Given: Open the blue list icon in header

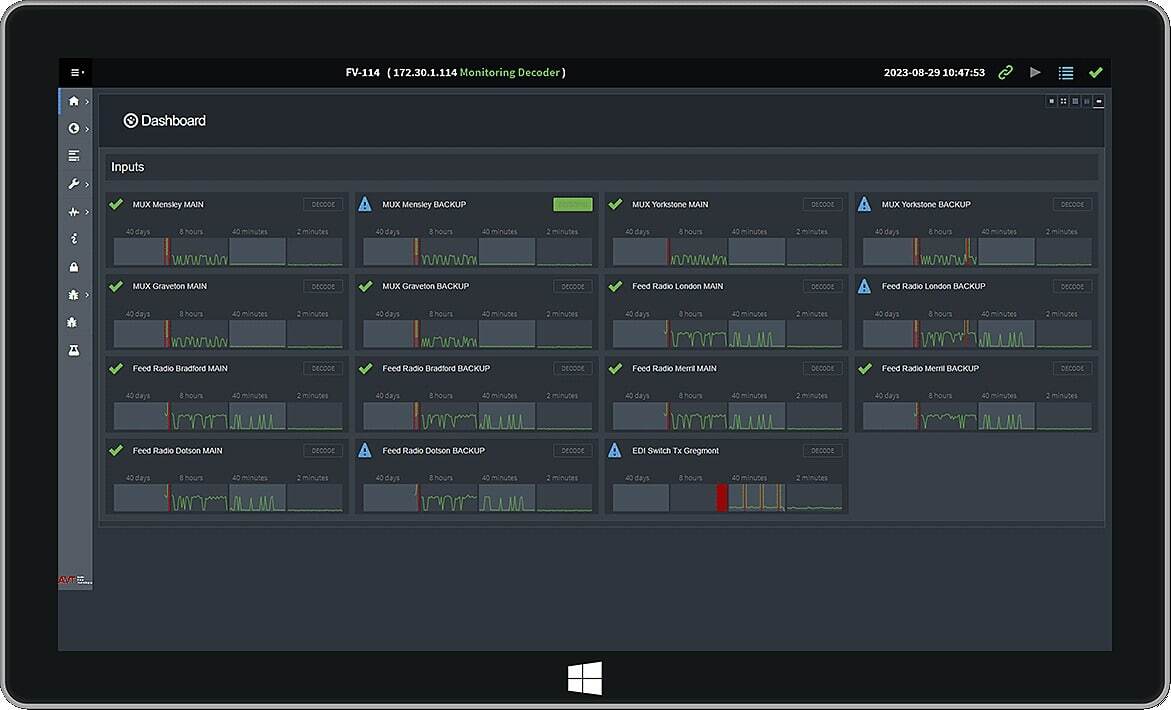Looking at the screenshot, I should pos(1066,72).
